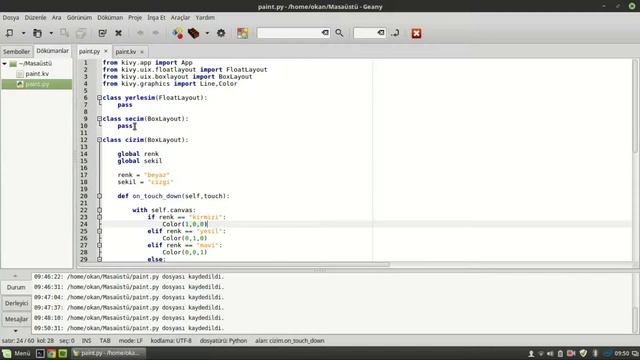Open the Döküman menu
Screen dimensions: 640x360
click(110, 18)
